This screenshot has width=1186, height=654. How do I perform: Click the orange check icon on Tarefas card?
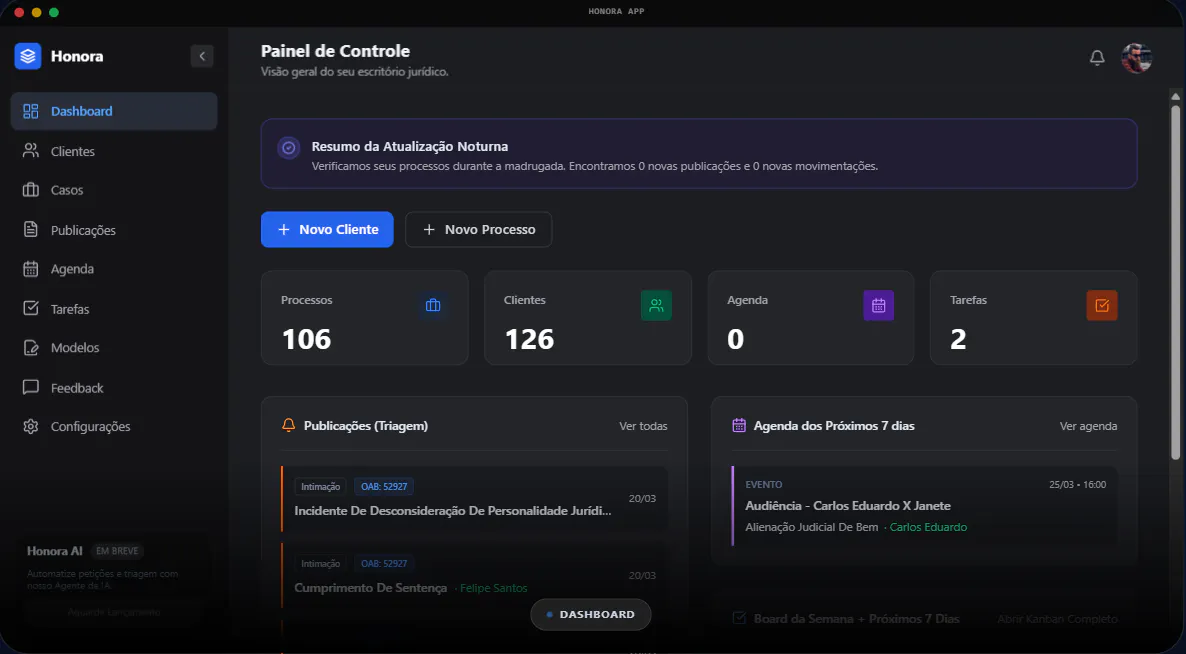coord(1102,305)
